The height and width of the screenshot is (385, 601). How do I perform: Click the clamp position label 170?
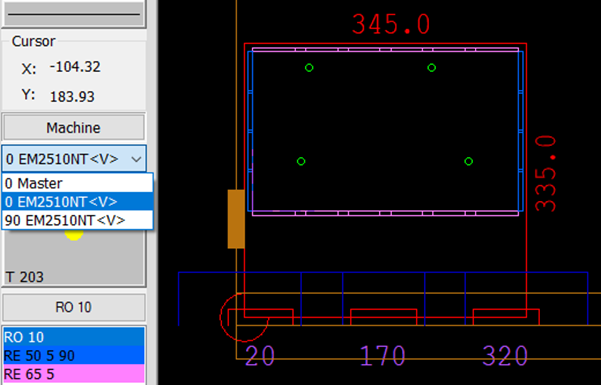tap(383, 356)
